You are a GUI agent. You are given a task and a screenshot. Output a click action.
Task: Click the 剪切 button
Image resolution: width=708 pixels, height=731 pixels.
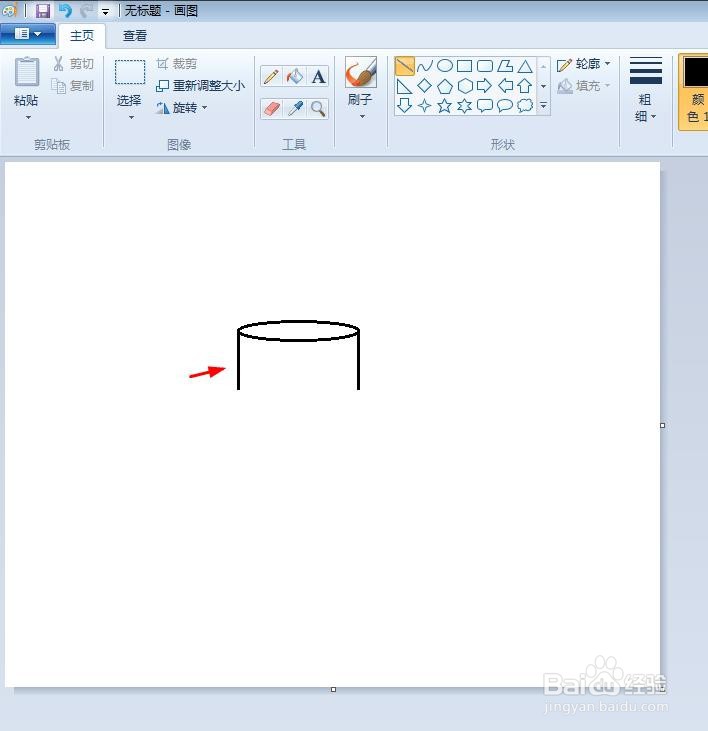point(73,63)
